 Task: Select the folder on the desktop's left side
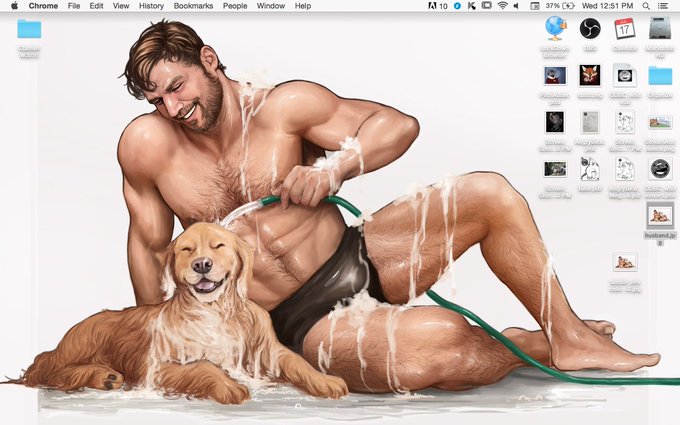[x=29, y=29]
